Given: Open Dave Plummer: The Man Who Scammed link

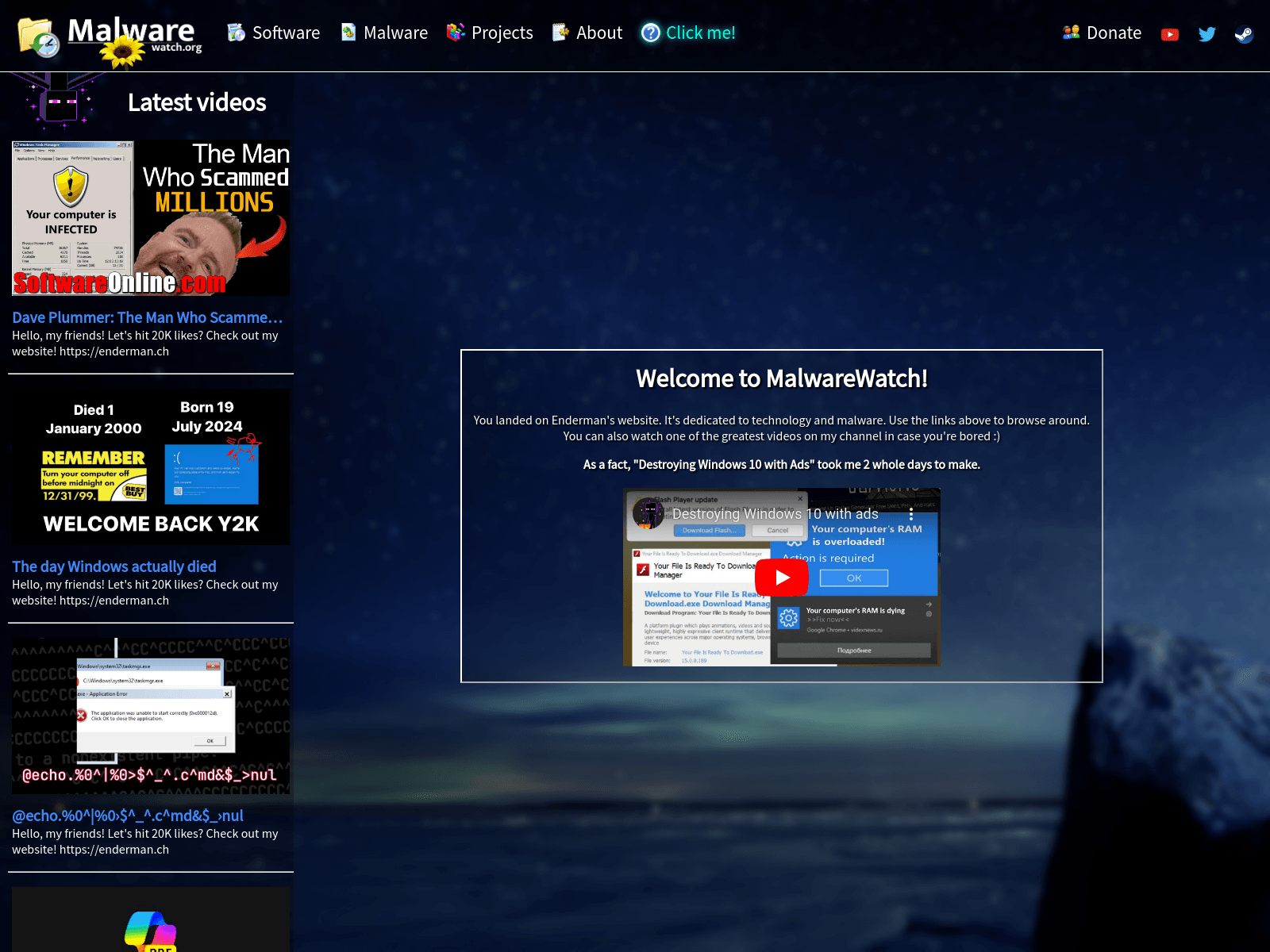Looking at the screenshot, I should tap(148, 317).
